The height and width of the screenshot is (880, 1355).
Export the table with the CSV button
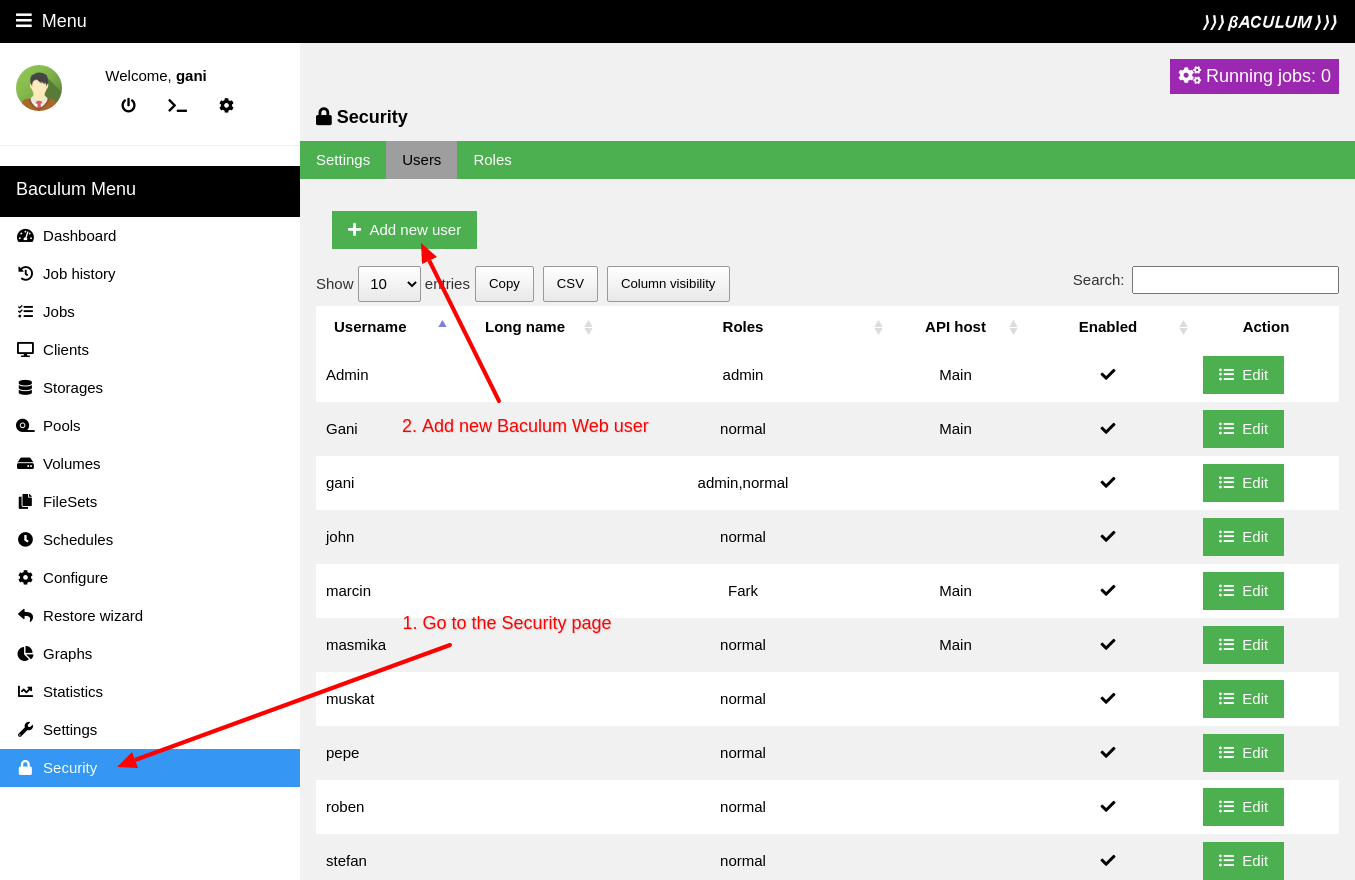pyautogui.click(x=570, y=284)
